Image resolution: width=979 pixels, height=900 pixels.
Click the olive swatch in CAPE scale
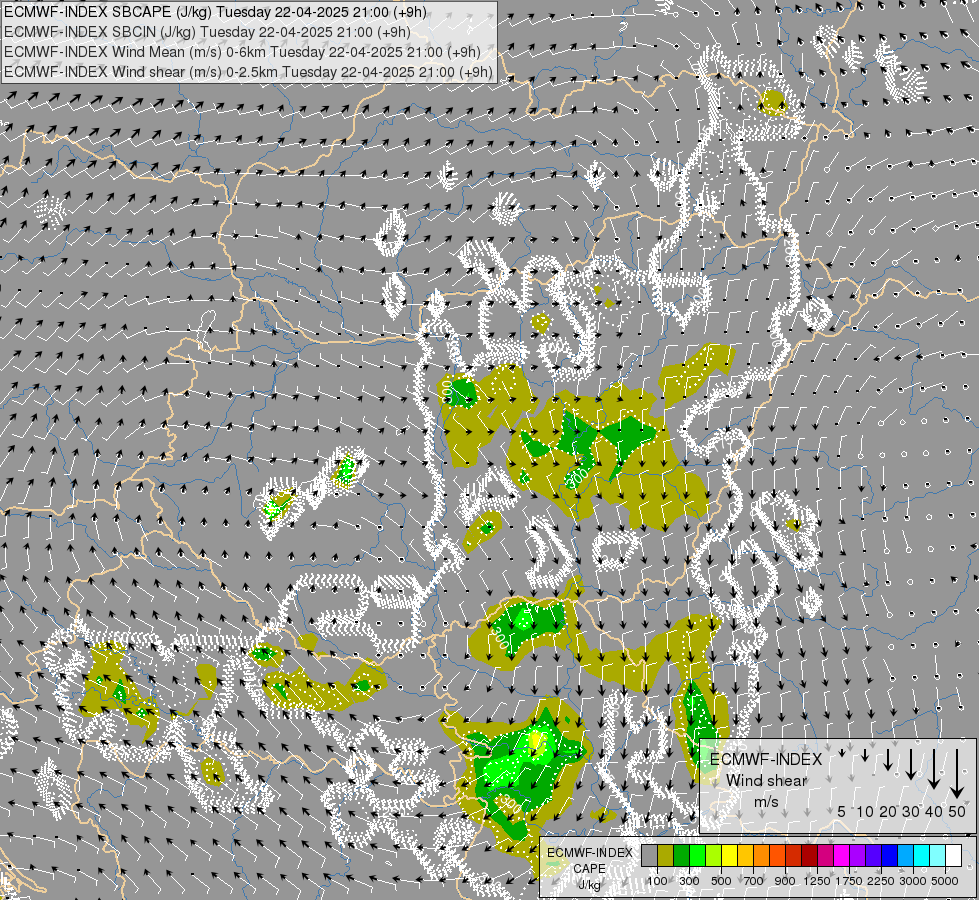pyautogui.click(x=666, y=856)
